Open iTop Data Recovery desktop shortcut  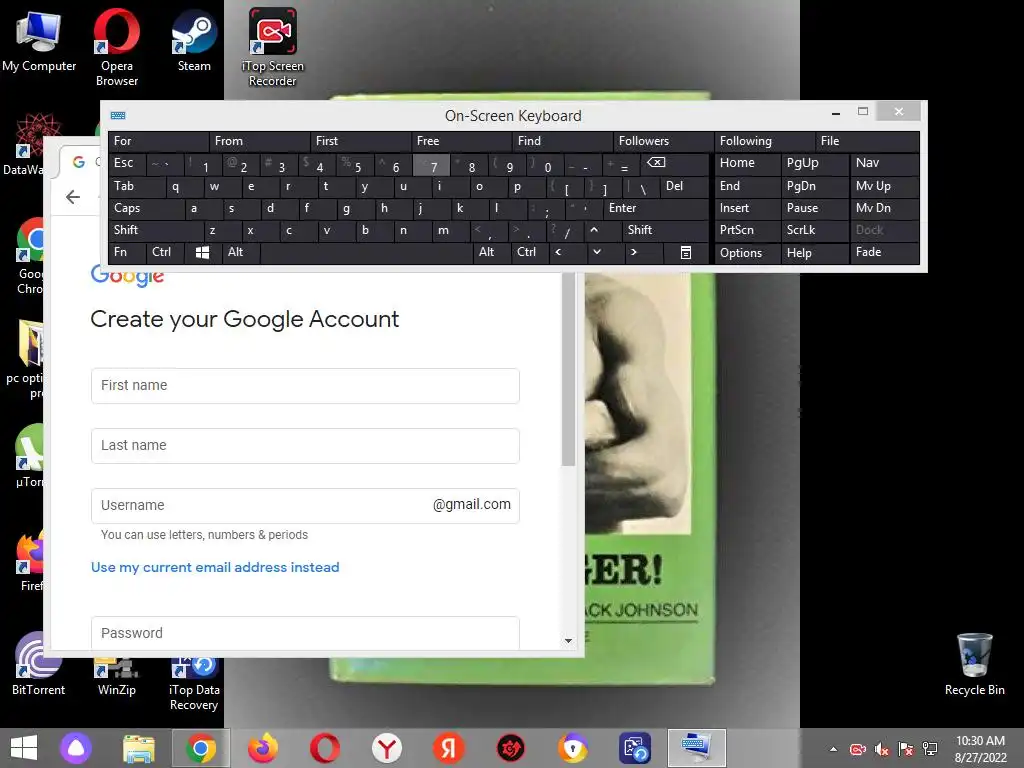194,684
